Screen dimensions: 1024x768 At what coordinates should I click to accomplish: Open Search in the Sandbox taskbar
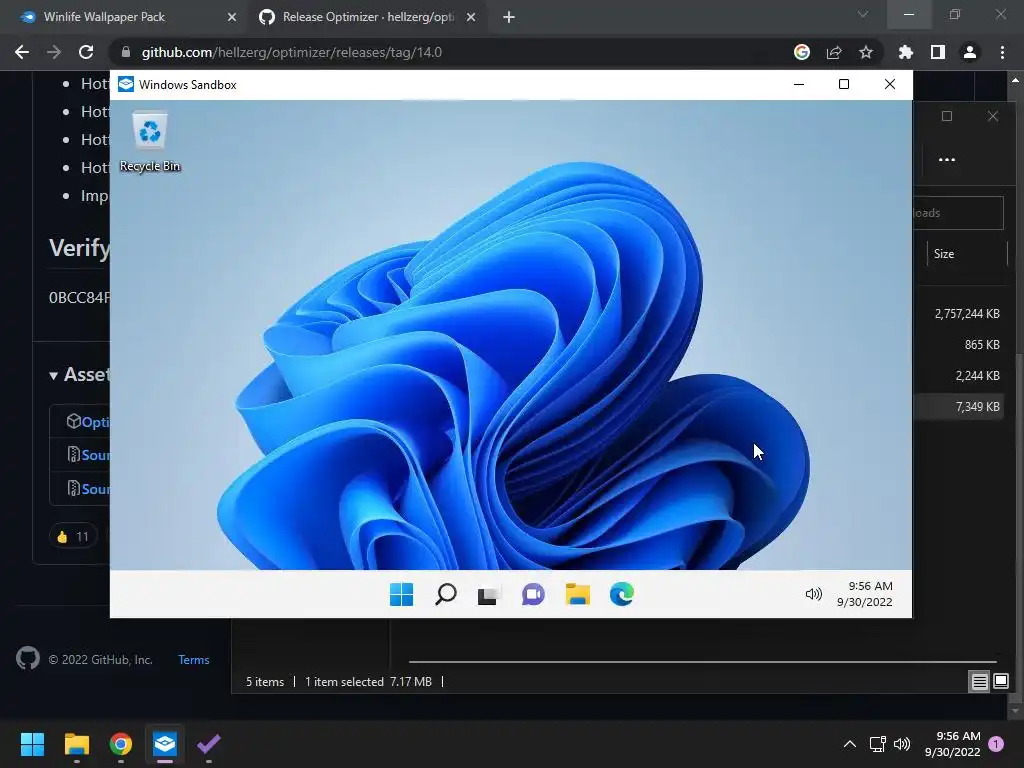[445, 594]
